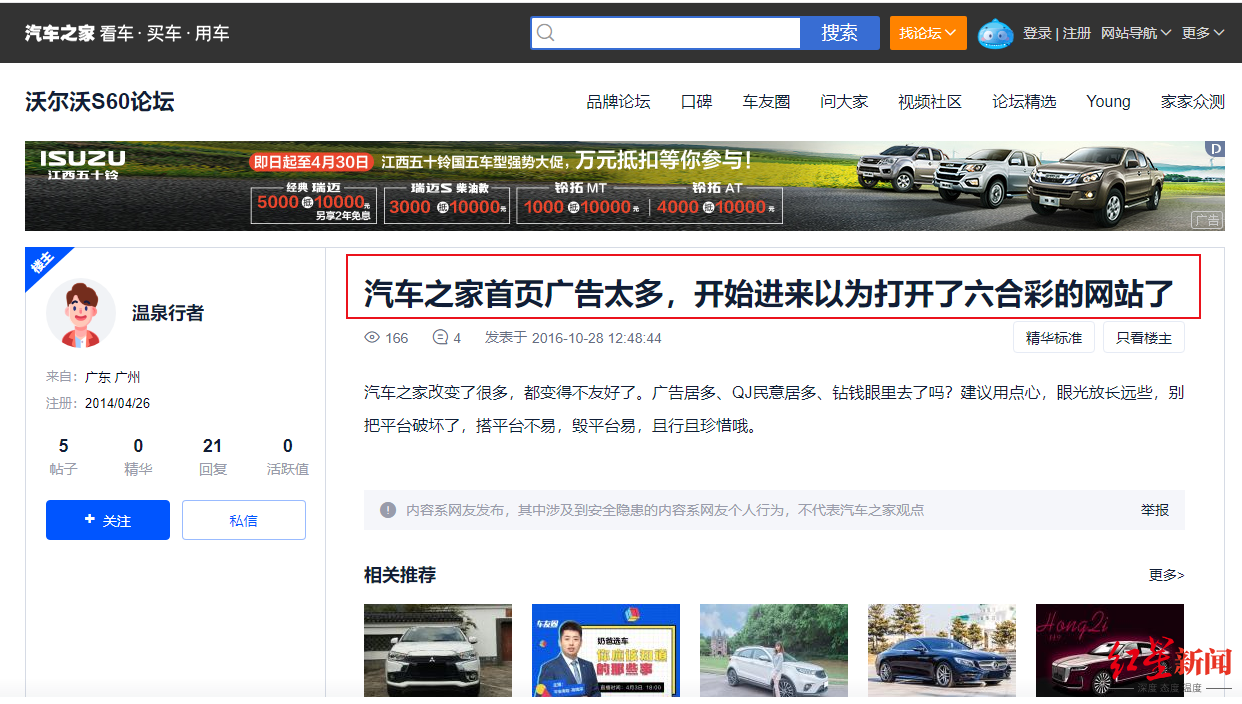Click the 精华 count label
This screenshot has height=704, width=1242.
click(x=138, y=469)
